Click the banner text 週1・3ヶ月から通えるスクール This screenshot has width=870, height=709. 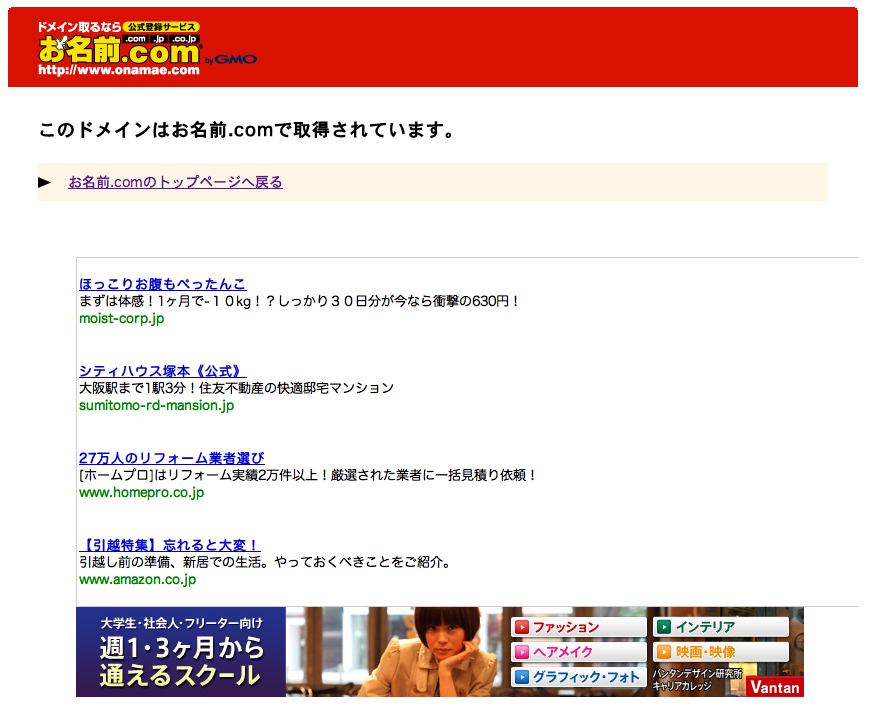click(180, 661)
